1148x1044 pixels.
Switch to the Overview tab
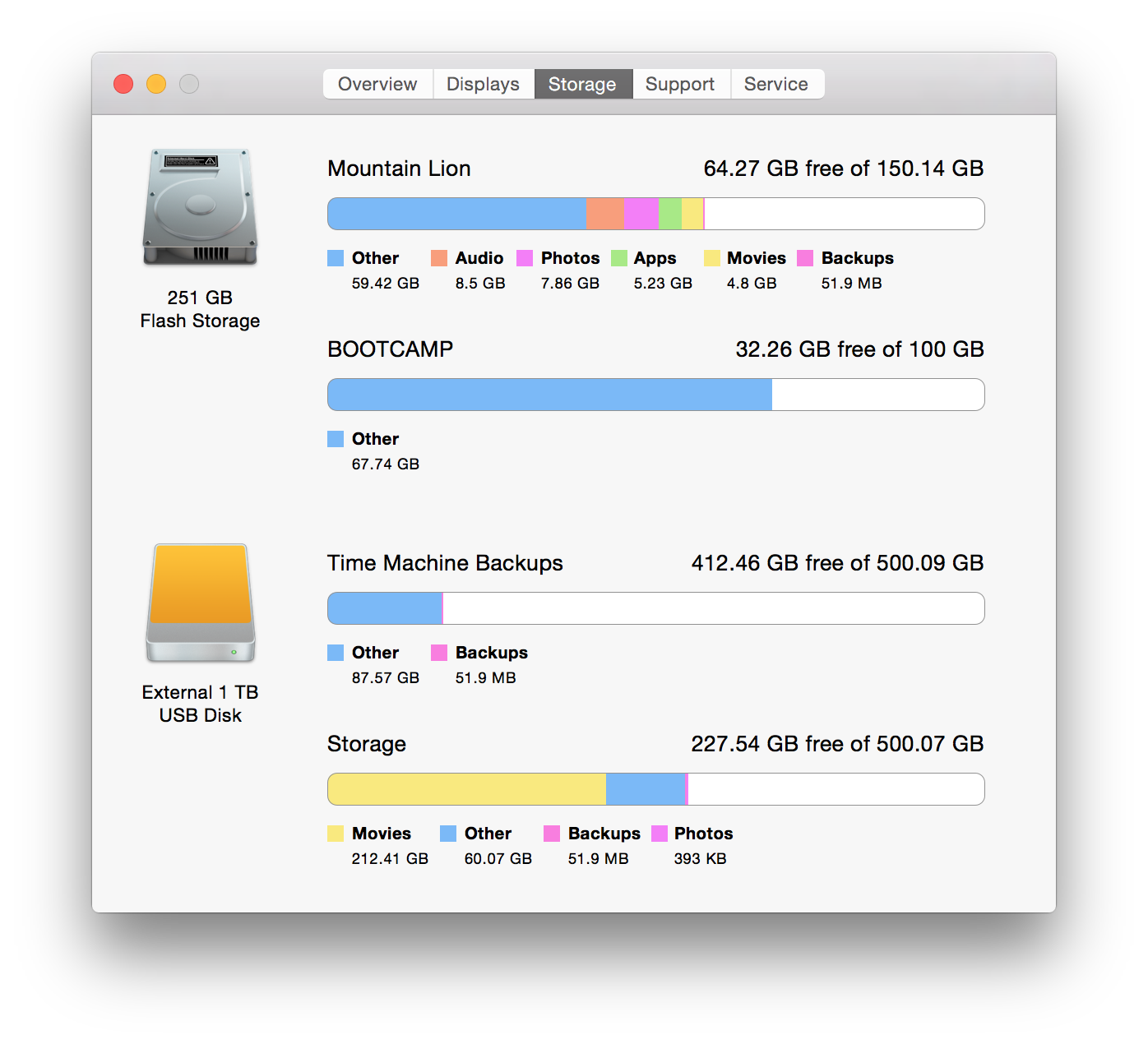tap(377, 84)
